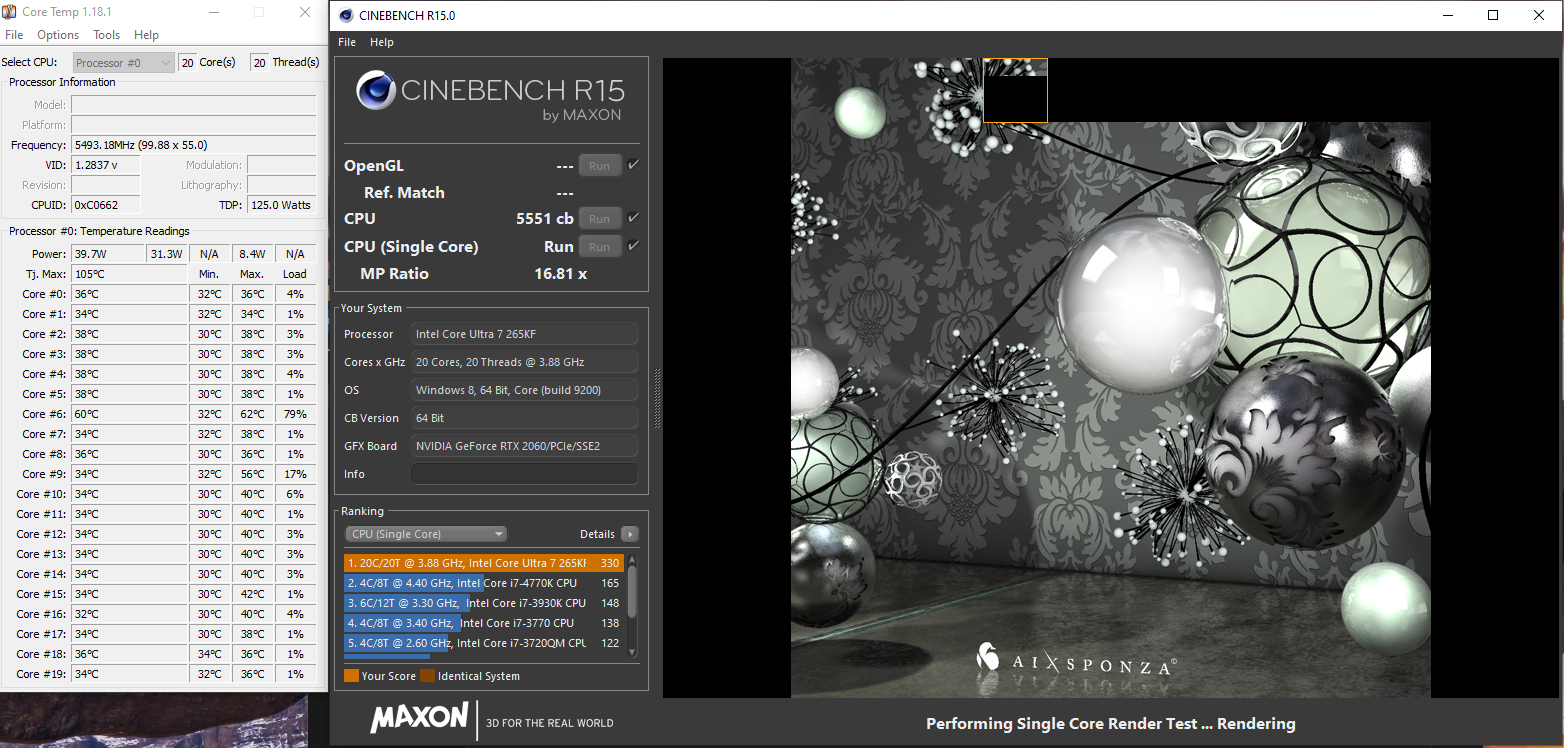
Task: Open the CPU (Single Core) ranking dropdown
Action: (426, 534)
